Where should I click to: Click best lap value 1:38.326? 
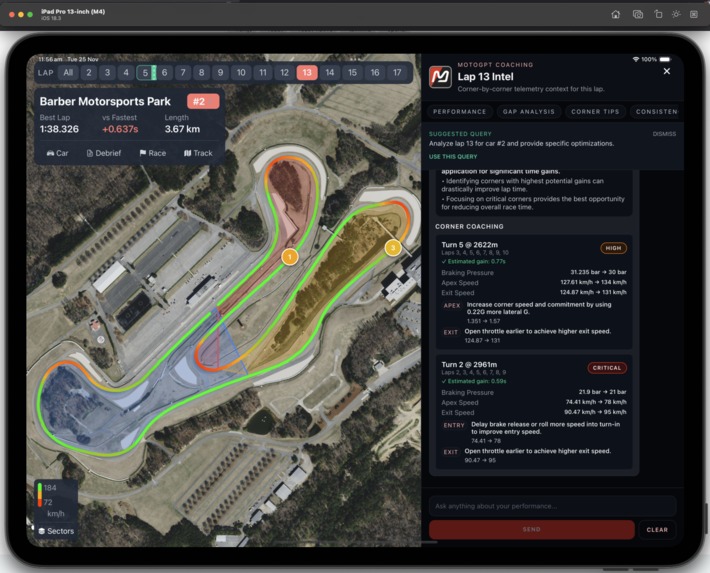click(x=59, y=129)
